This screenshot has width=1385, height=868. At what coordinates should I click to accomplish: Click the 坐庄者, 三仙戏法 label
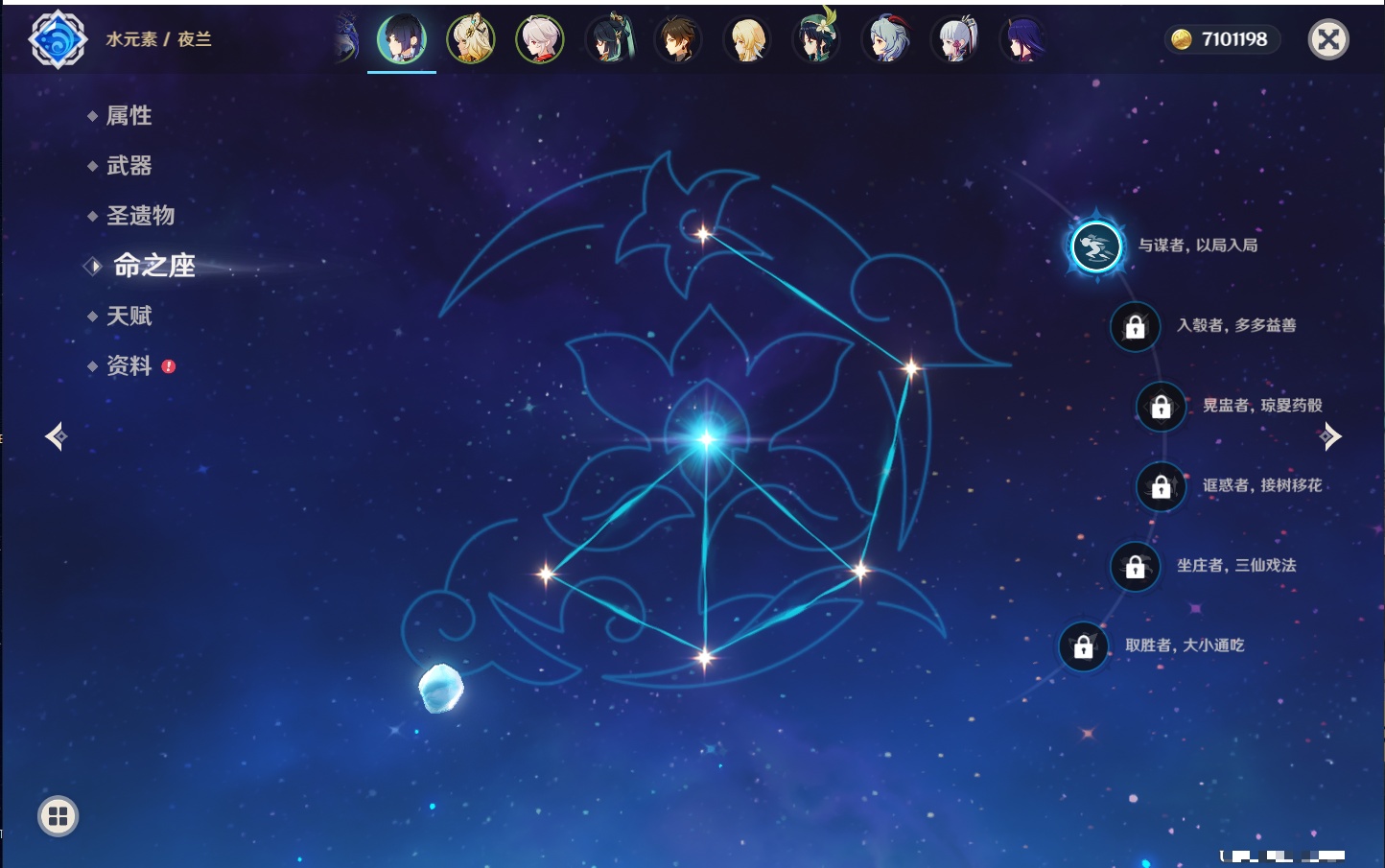click(x=1236, y=566)
